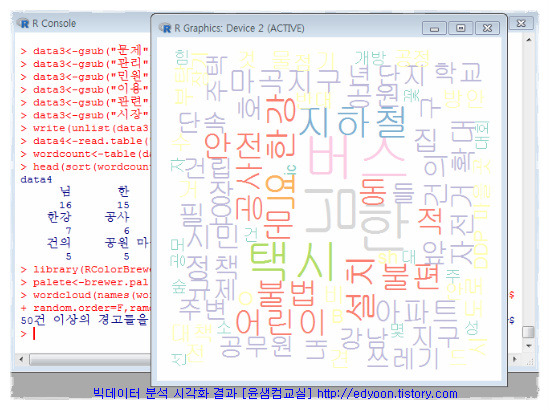Click the R Console horizontal scrollbar thumb
Viewport: 550px width, 410px height.
[90, 359]
